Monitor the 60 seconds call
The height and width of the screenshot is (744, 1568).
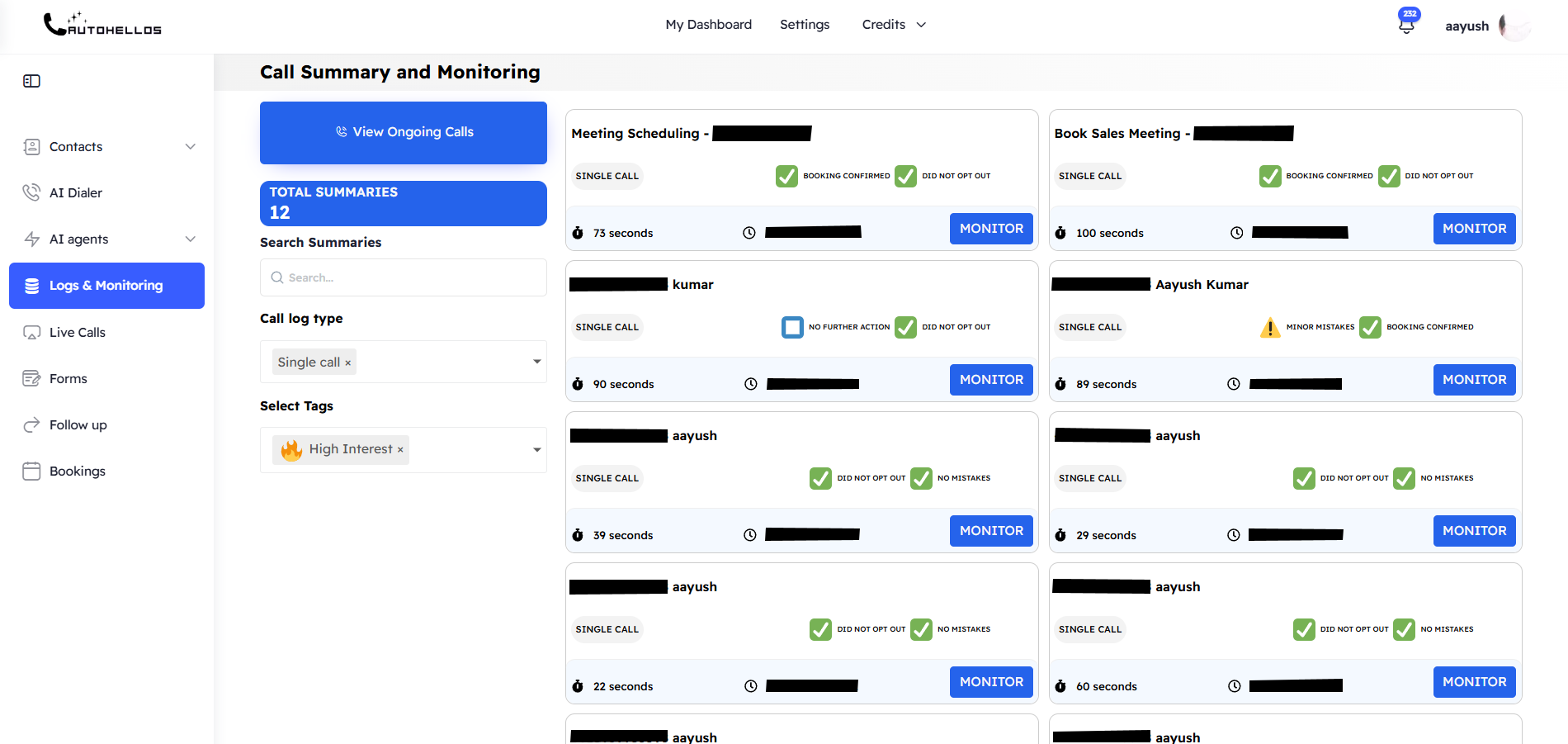pyautogui.click(x=1474, y=682)
